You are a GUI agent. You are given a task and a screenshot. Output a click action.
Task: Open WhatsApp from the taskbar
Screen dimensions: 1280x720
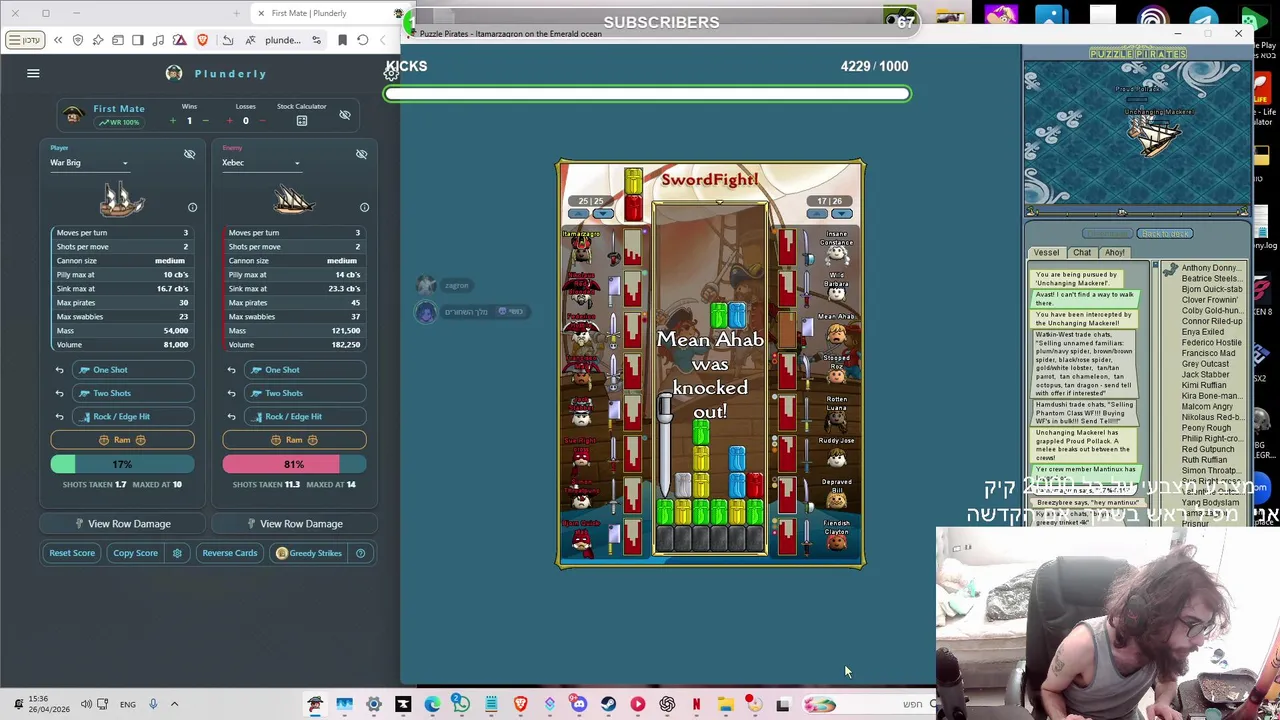(462, 705)
